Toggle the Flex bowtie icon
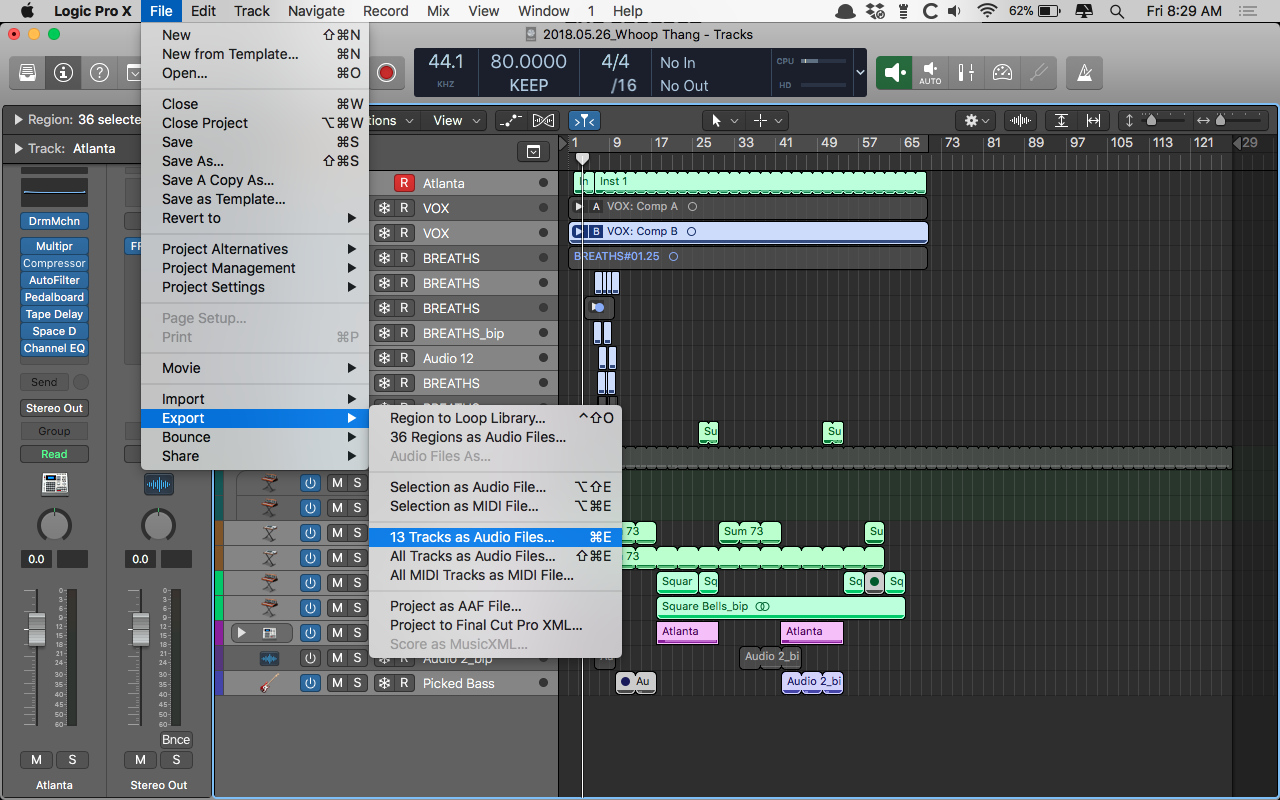This screenshot has width=1280, height=800. (x=543, y=120)
